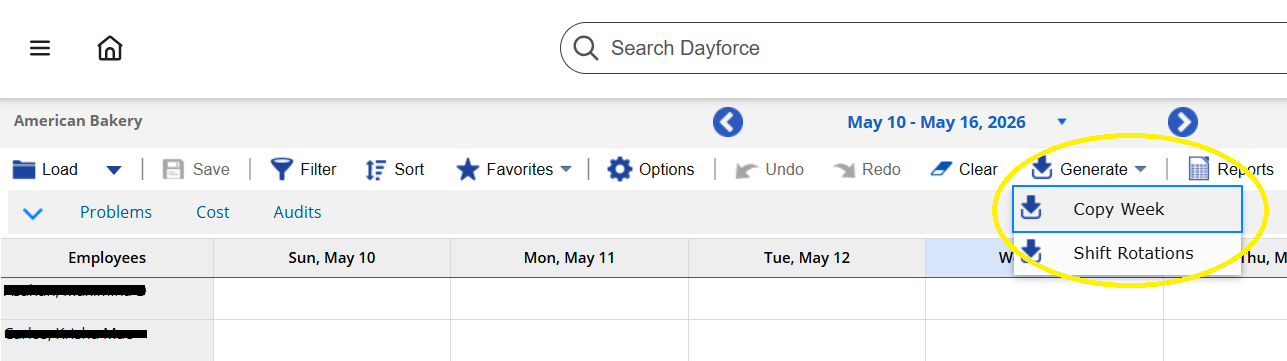Open the Reports button
Image resolution: width=1287 pixels, height=361 pixels.
(1231, 170)
